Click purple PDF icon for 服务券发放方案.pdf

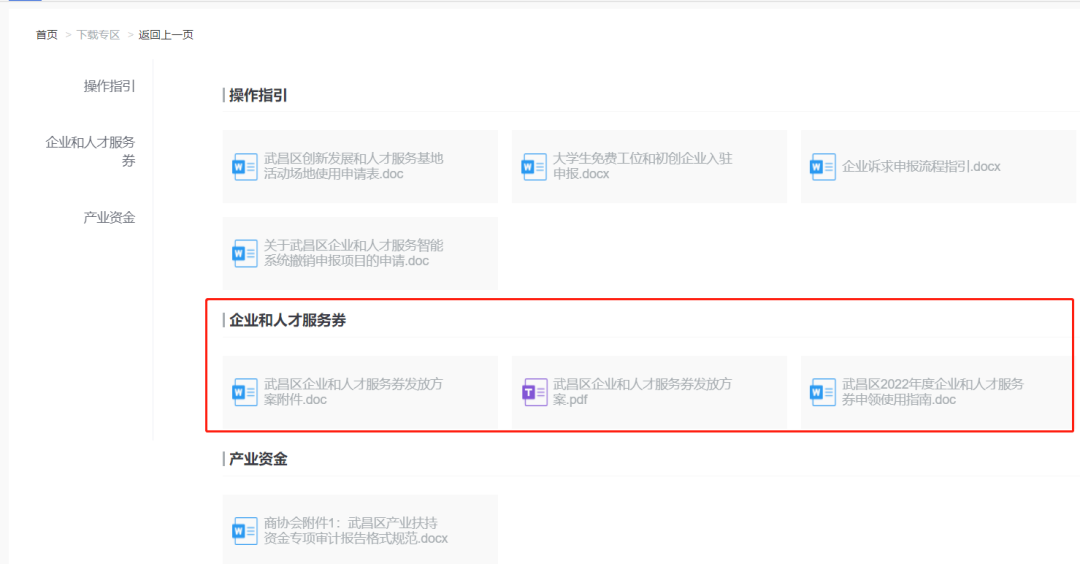[x=534, y=392]
